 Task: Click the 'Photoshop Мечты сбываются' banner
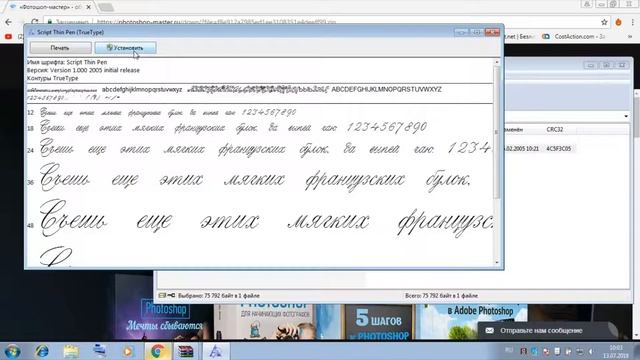[x=165, y=314]
